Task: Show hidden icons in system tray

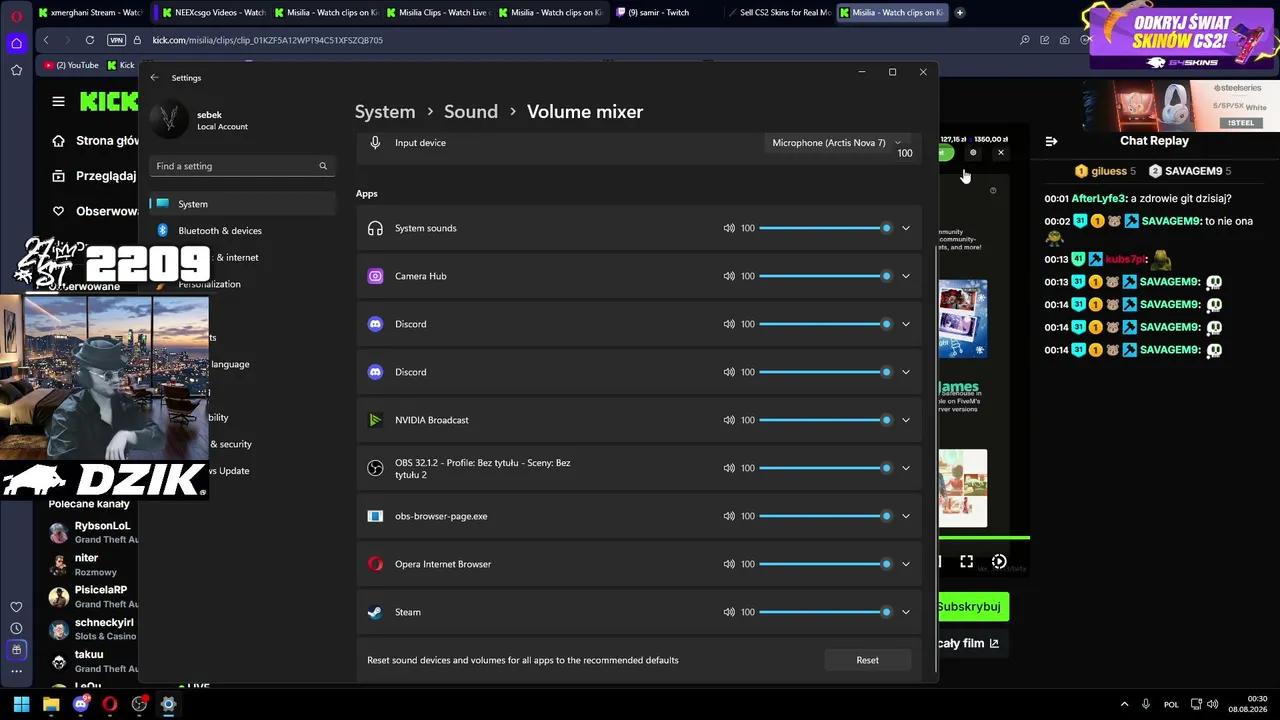Action: [1124, 704]
